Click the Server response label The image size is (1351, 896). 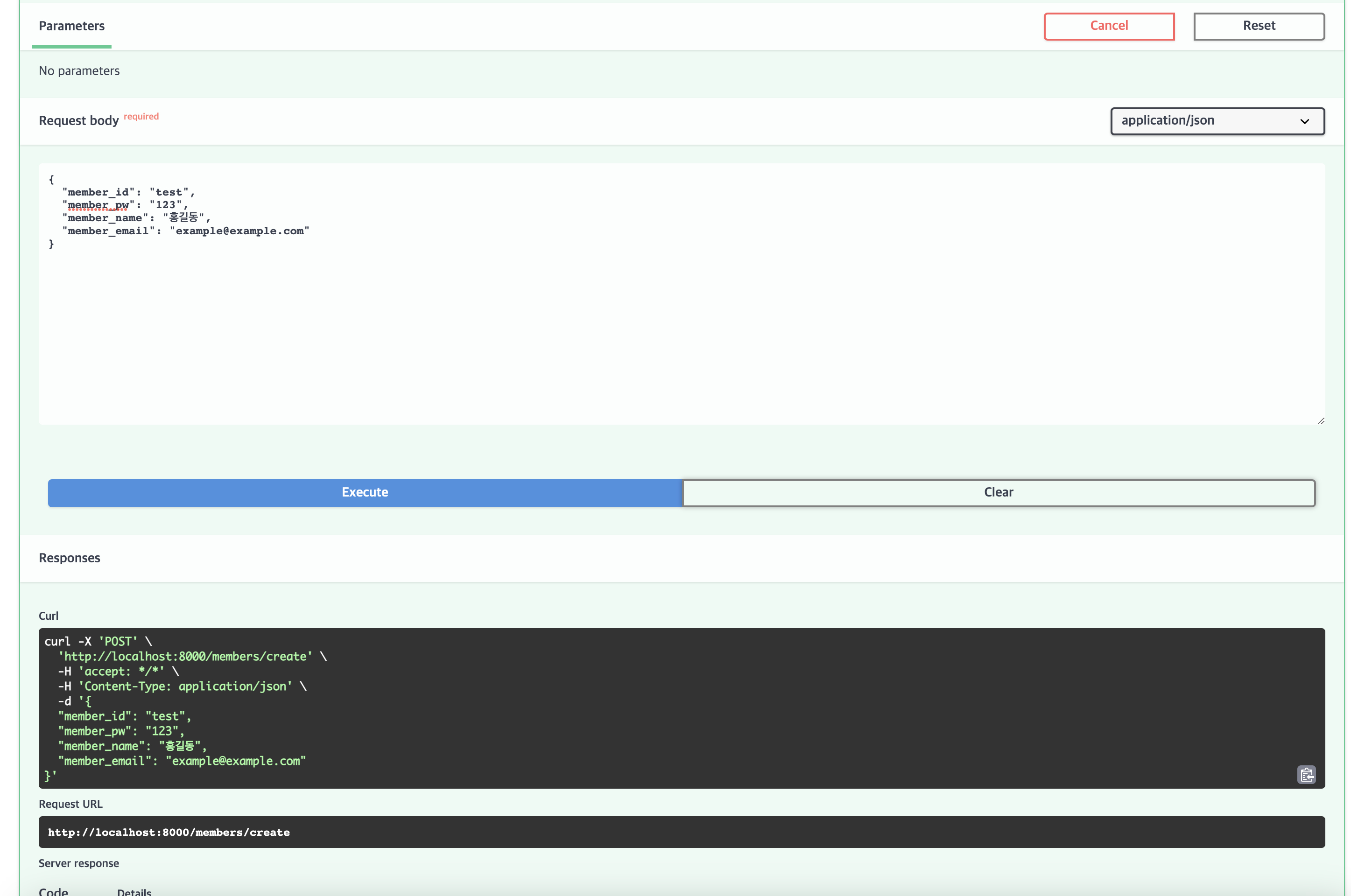point(78,863)
